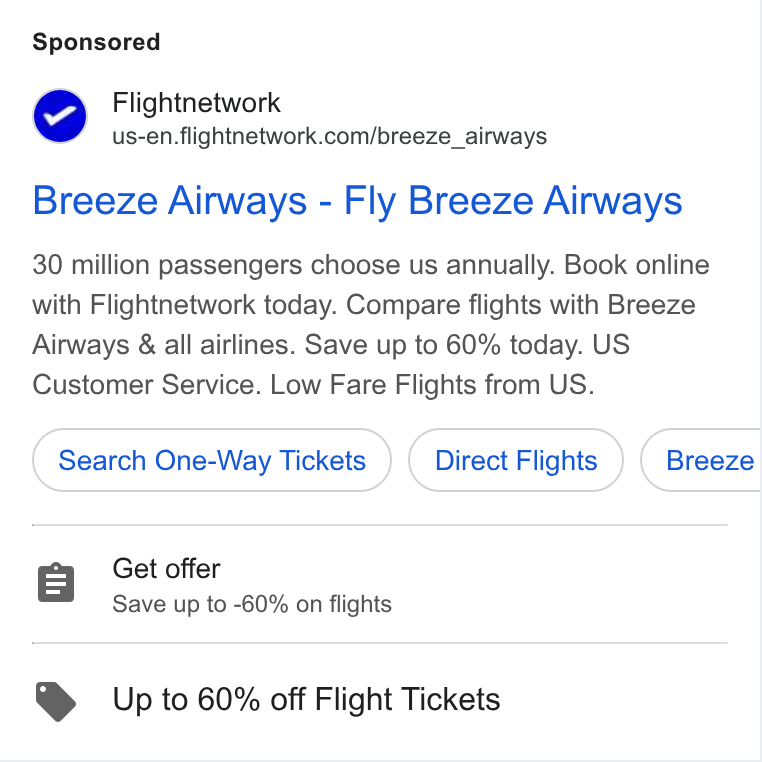This screenshot has width=762, height=762.
Task: Click the Flightnetwork advertiser name
Action: 196,103
